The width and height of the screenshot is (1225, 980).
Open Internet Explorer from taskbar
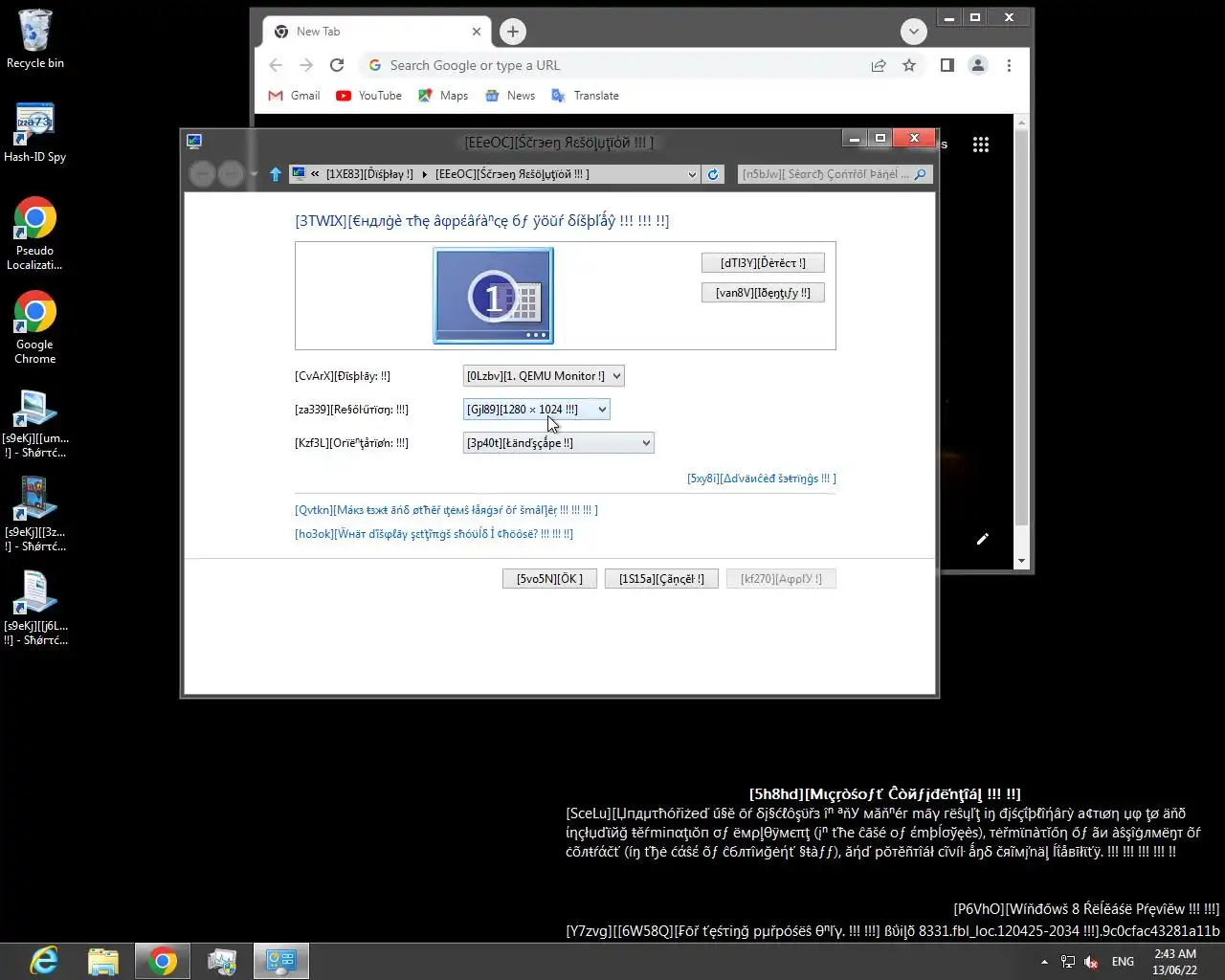44,961
